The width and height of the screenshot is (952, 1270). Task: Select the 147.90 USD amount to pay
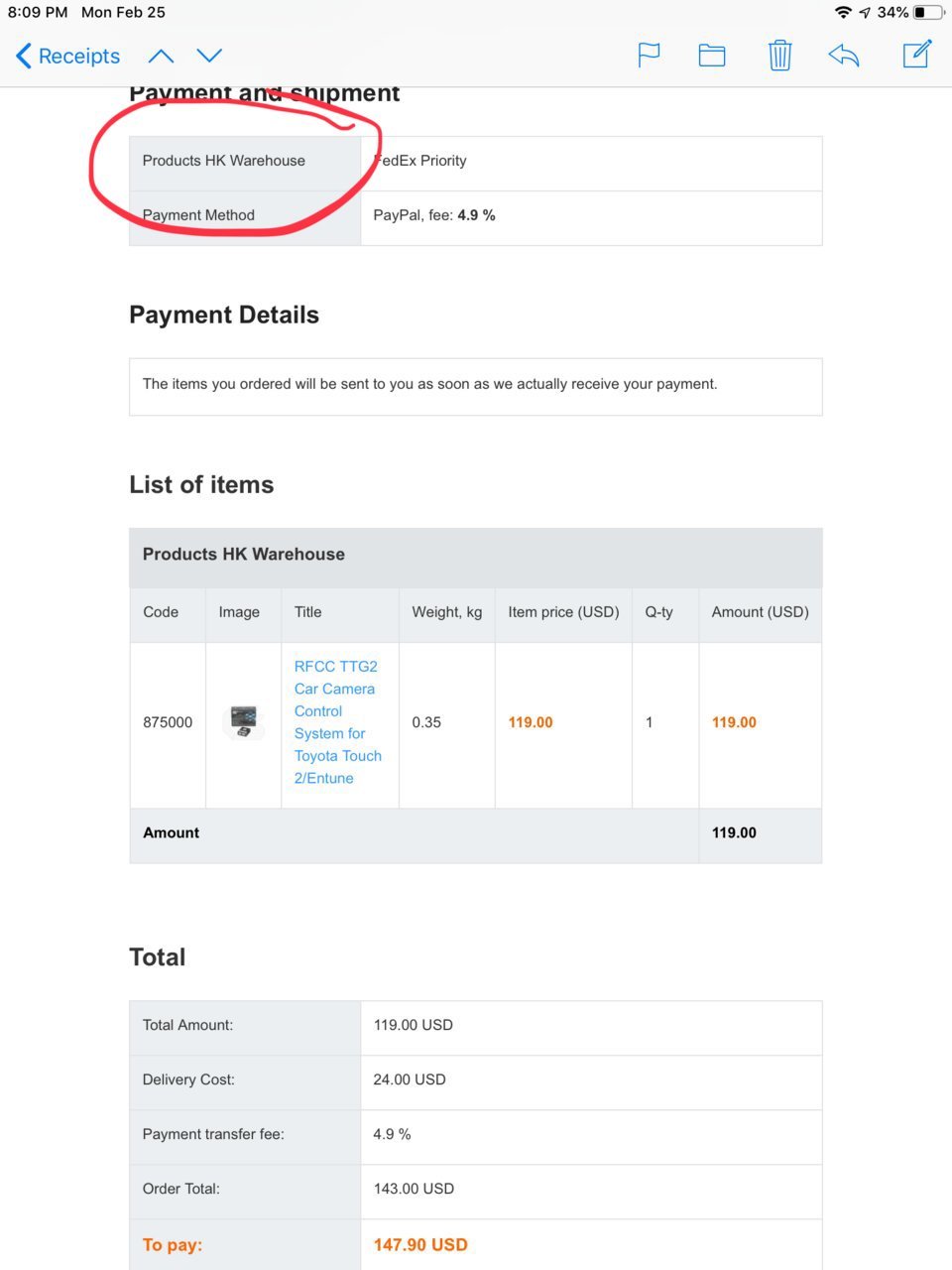[x=420, y=1244]
